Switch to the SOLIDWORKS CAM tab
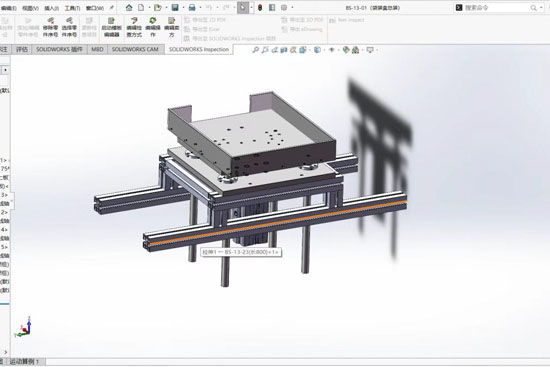550x367 pixels. click(x=135, y=49)
